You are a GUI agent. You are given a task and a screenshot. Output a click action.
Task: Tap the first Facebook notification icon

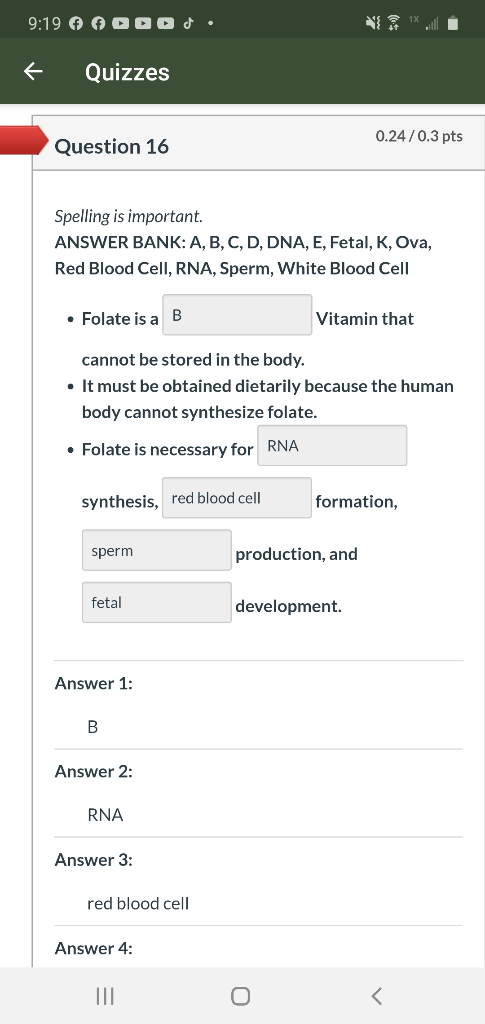tap(76, 24)
